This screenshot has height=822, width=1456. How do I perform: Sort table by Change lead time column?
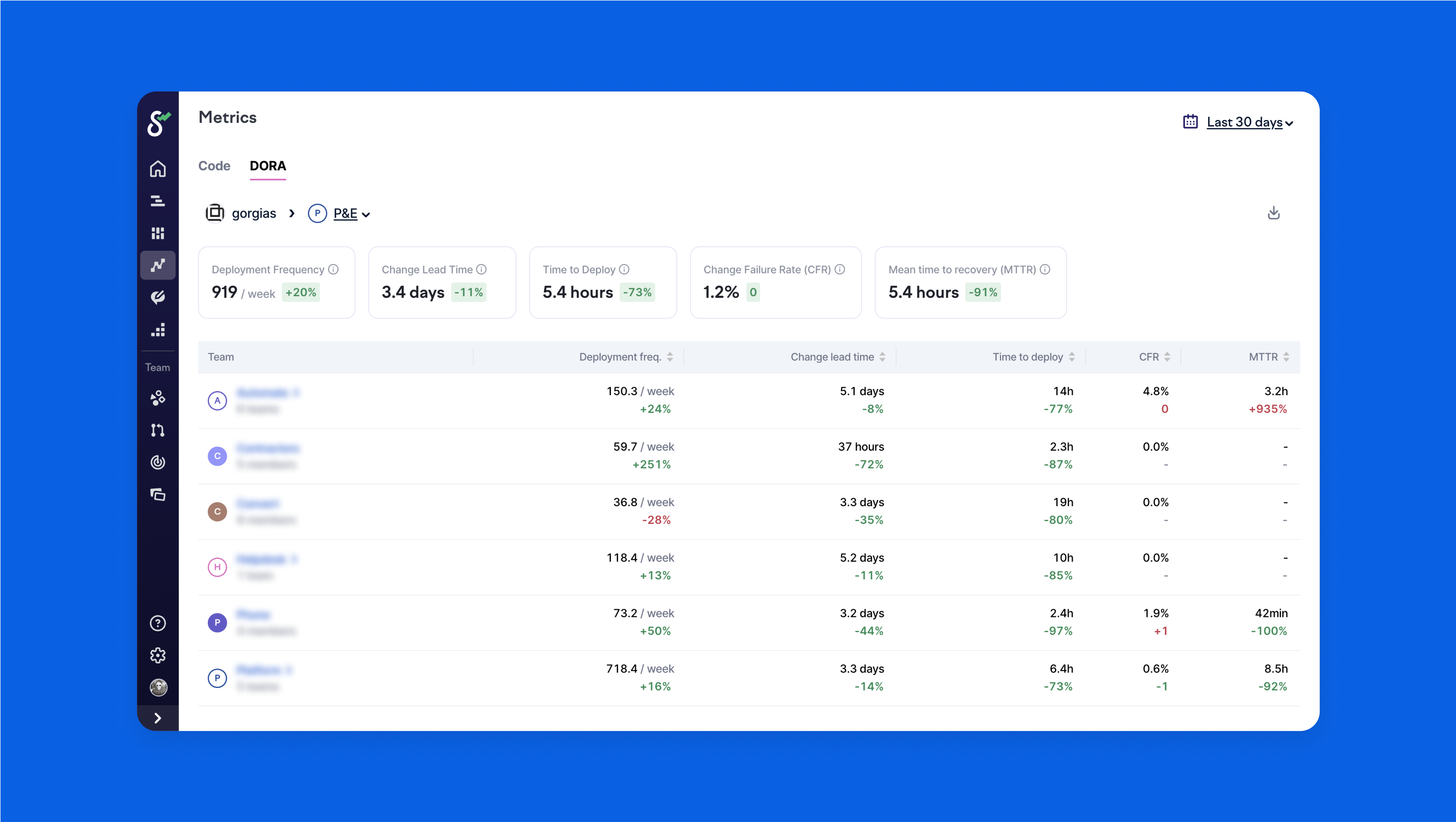(882, 357)
